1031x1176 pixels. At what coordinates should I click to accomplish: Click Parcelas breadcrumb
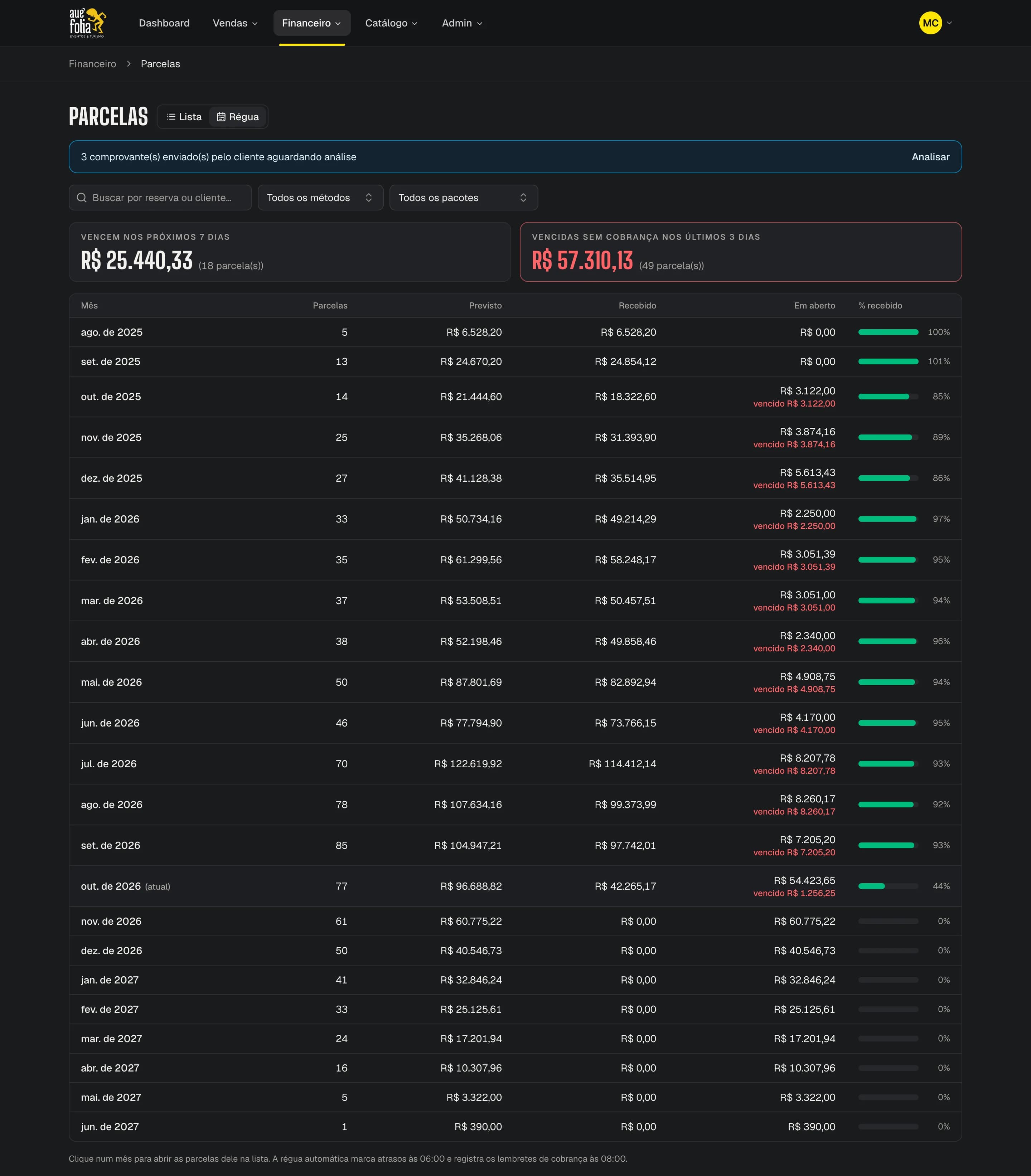(x=160, y=64)
